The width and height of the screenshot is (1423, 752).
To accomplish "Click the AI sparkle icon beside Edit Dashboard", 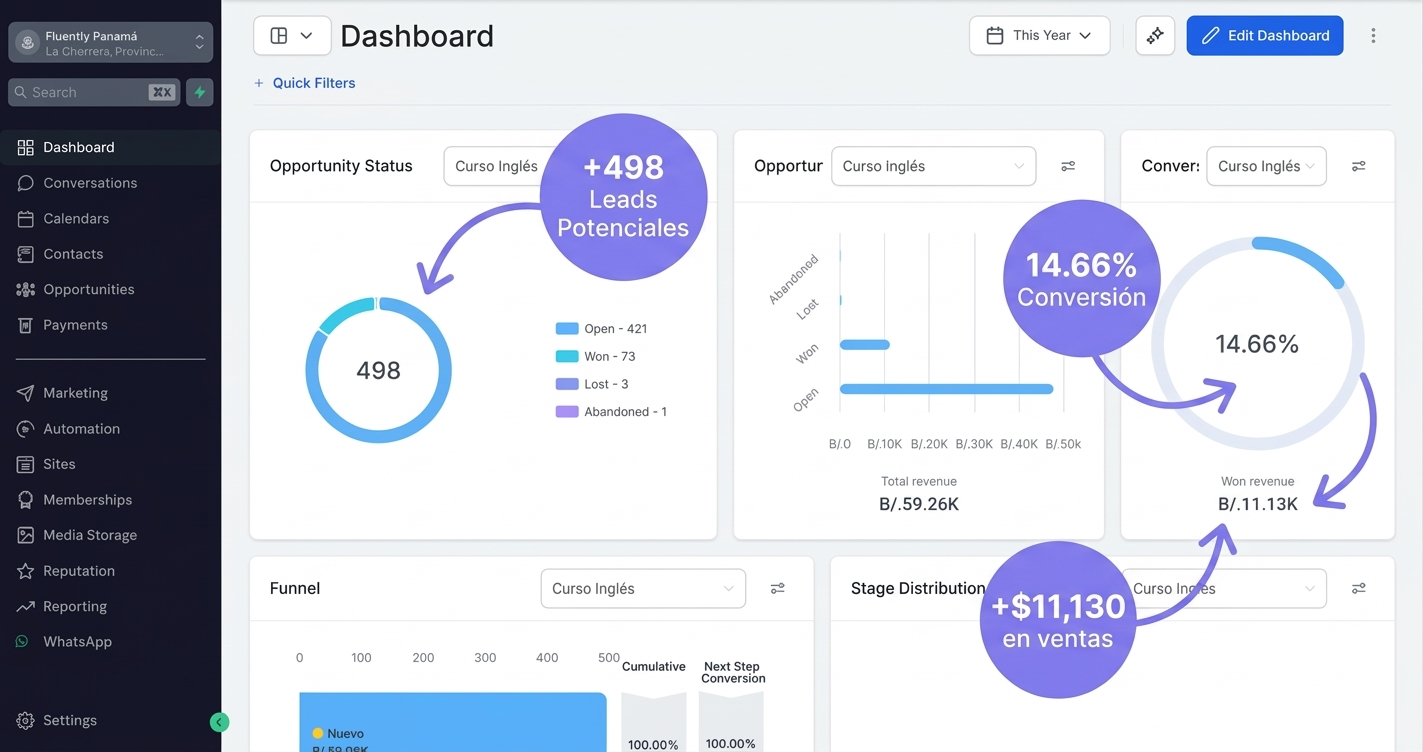I will pyautogui.click(x=1155, y=36).
